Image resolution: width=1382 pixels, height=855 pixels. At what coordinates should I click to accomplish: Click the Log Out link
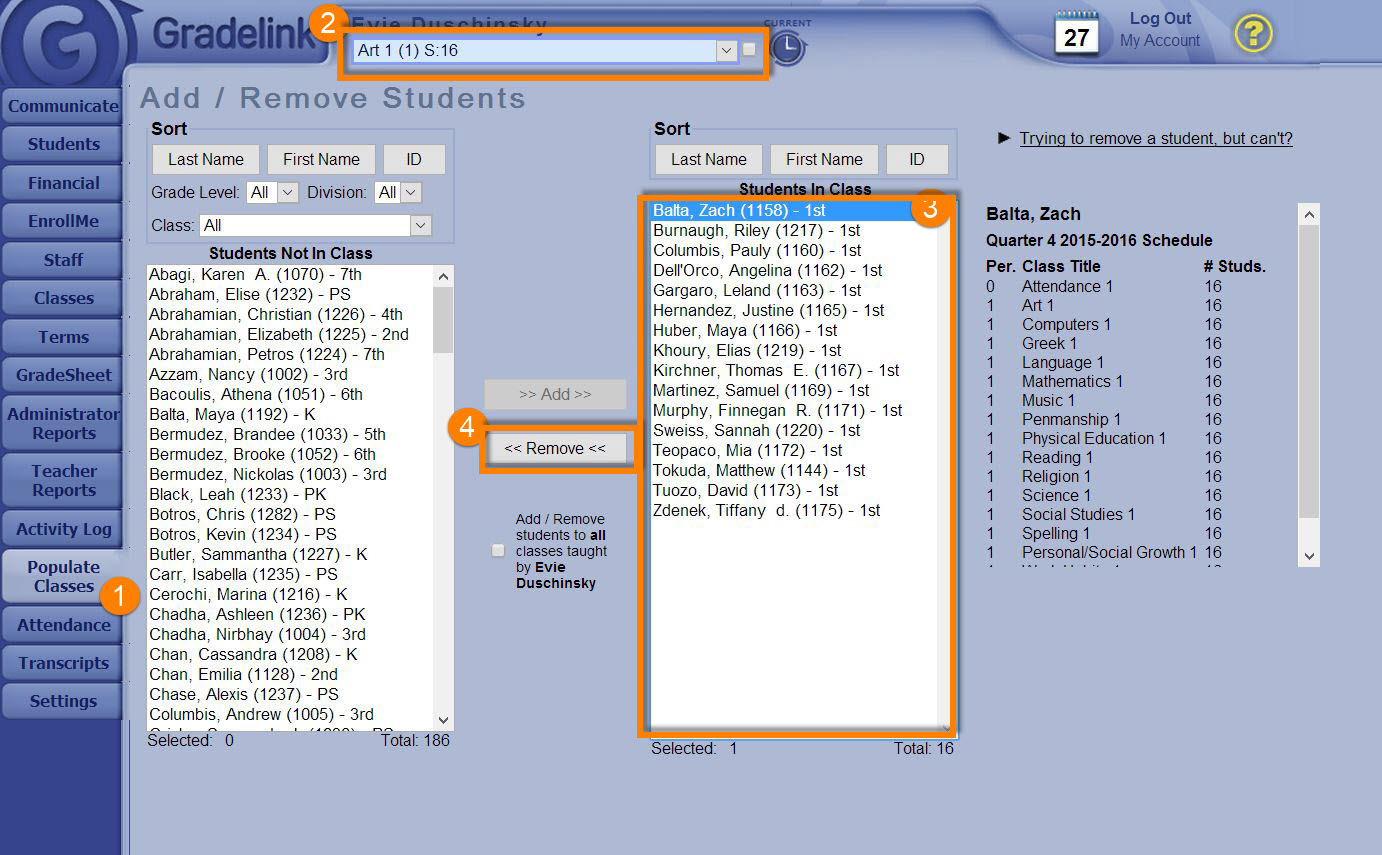(x=1160, y=19)
